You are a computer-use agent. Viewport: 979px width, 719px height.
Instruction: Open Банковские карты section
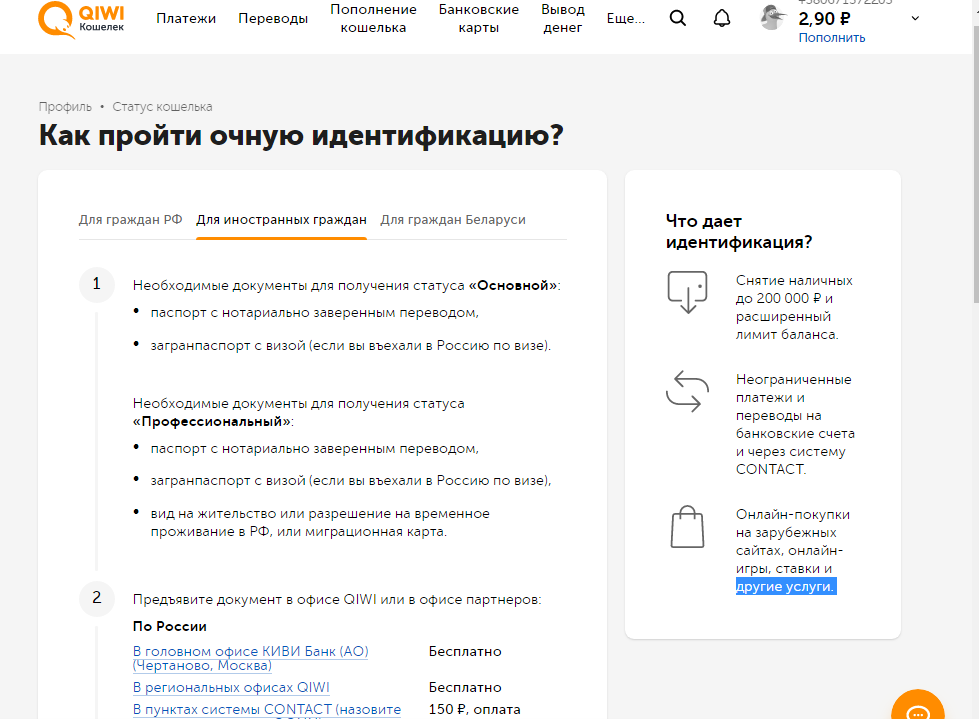pos(479,19)
